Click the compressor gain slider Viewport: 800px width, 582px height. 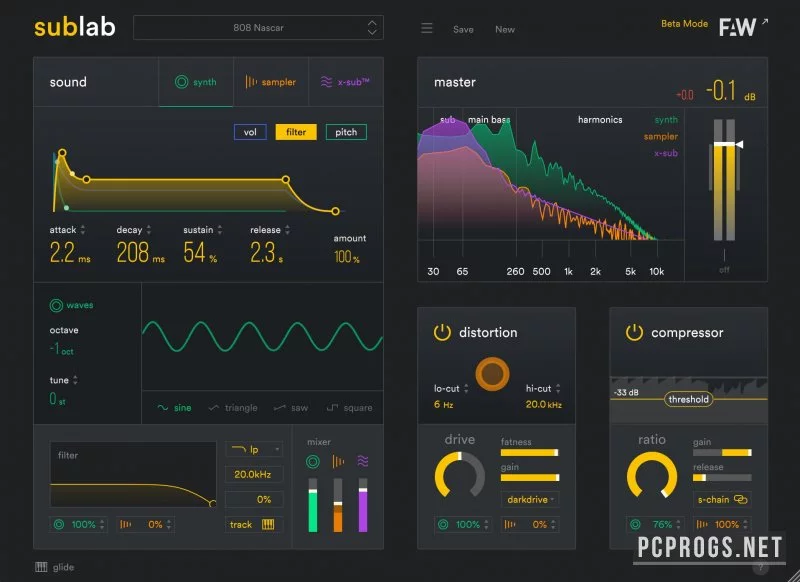click(722, 452)
